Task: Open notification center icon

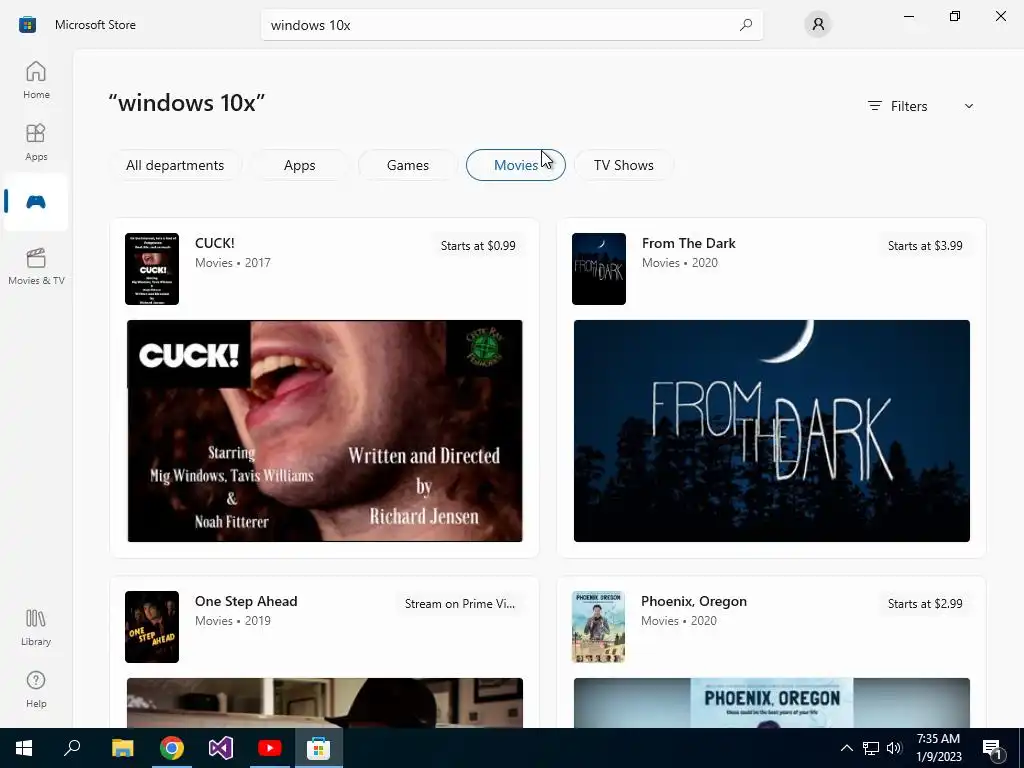Action: pos(992,748)
